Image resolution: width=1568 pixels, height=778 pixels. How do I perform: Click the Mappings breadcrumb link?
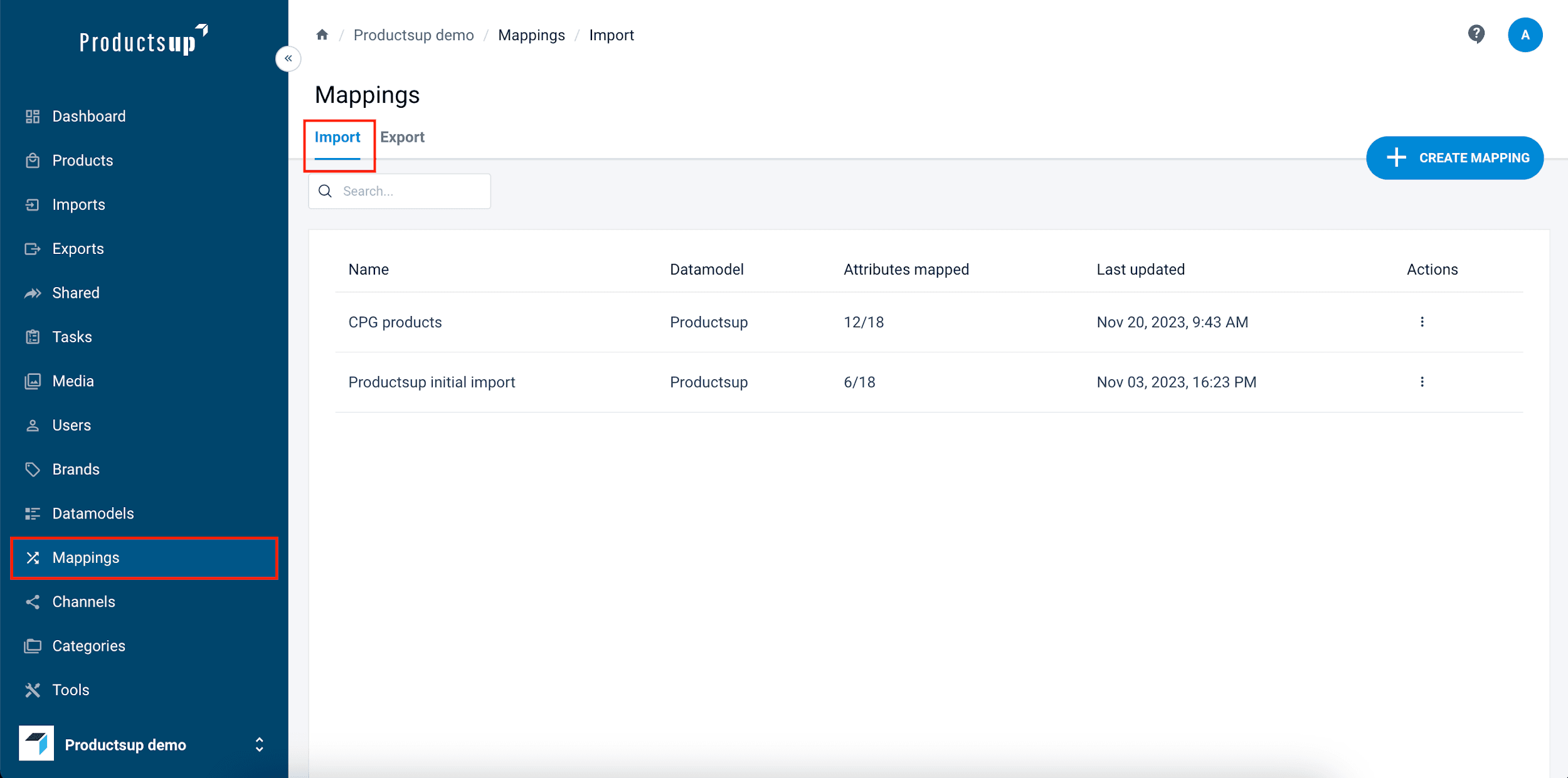[531, 35]
